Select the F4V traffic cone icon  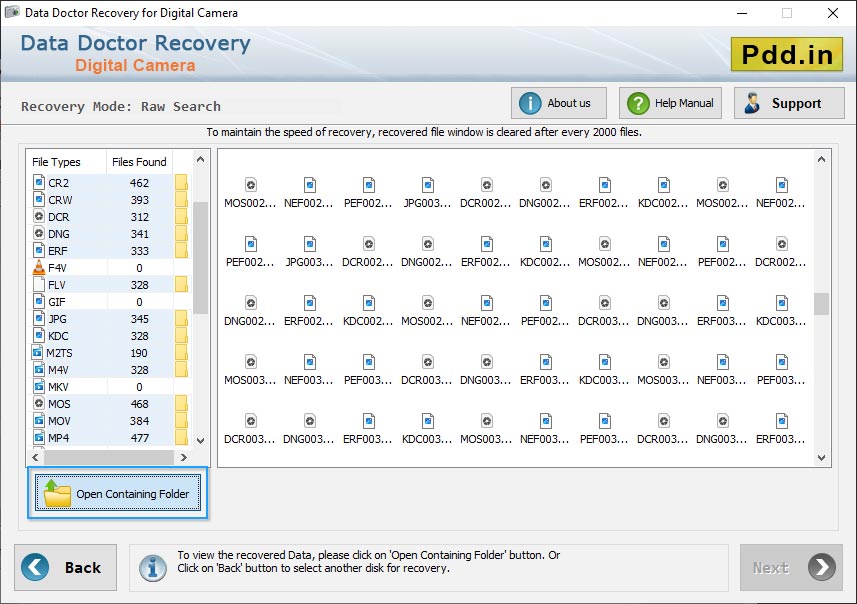coord(39,267)
